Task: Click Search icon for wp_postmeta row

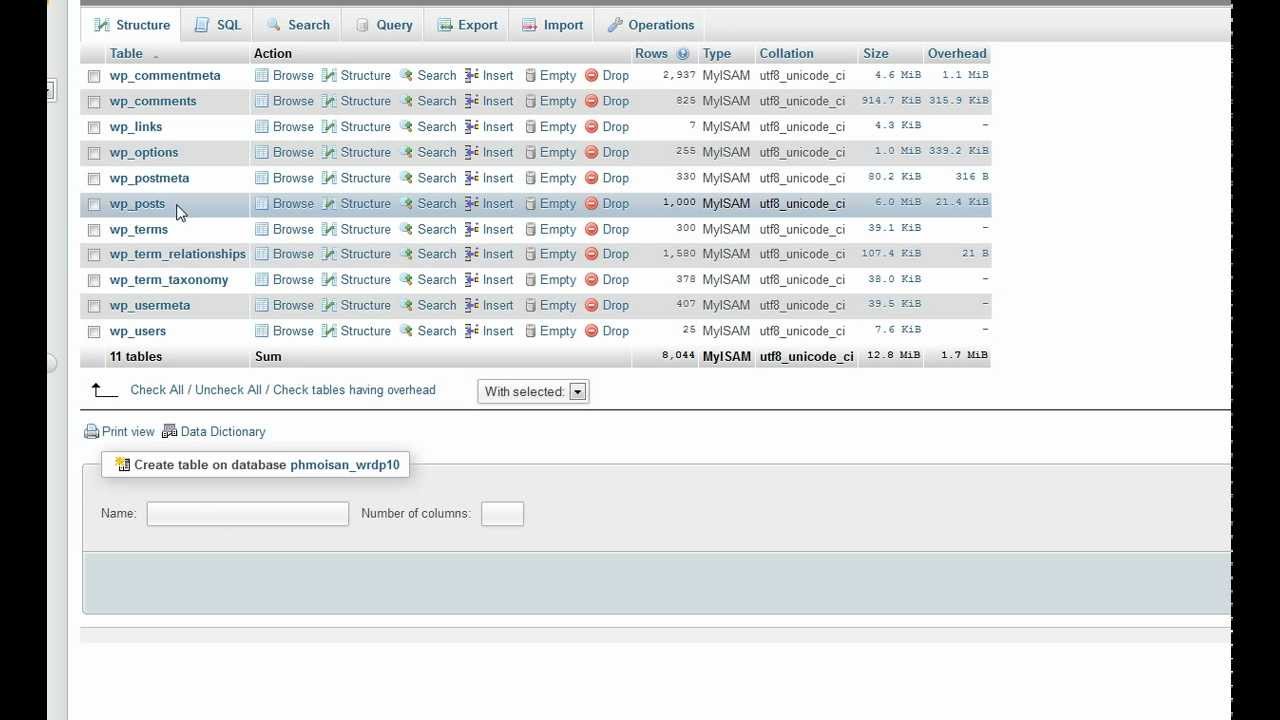Action: [x=406, y=178]
